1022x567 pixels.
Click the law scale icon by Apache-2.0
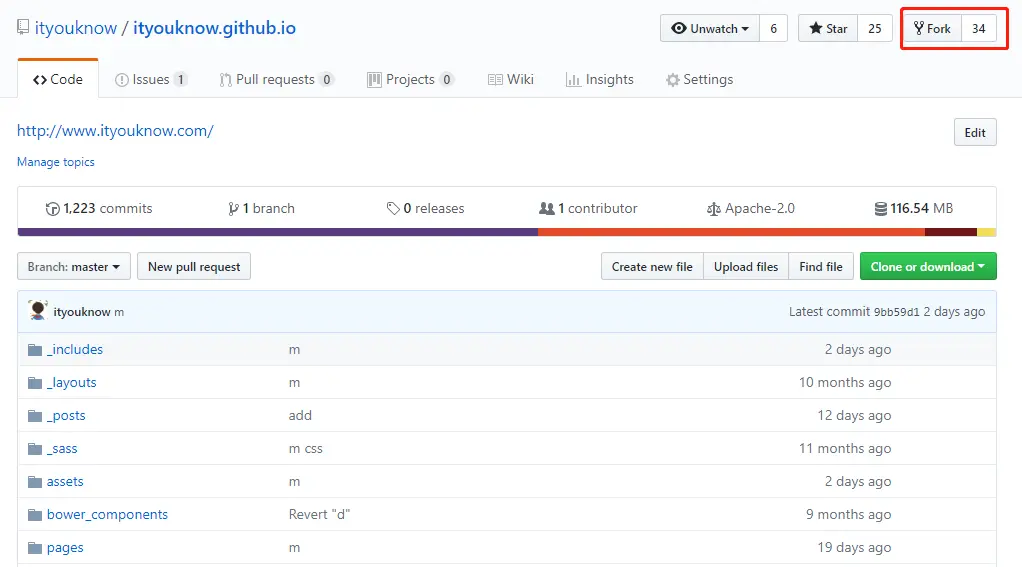714,209
